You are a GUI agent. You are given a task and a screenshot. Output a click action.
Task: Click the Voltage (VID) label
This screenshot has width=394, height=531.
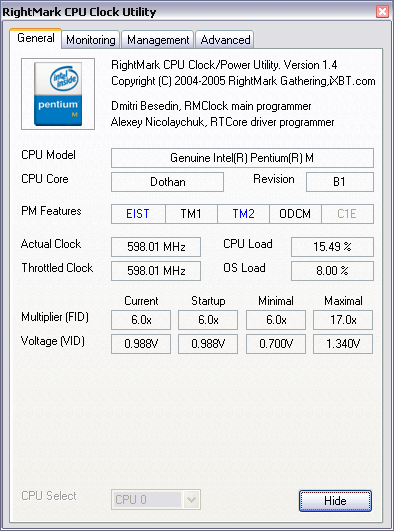point(53,341)
